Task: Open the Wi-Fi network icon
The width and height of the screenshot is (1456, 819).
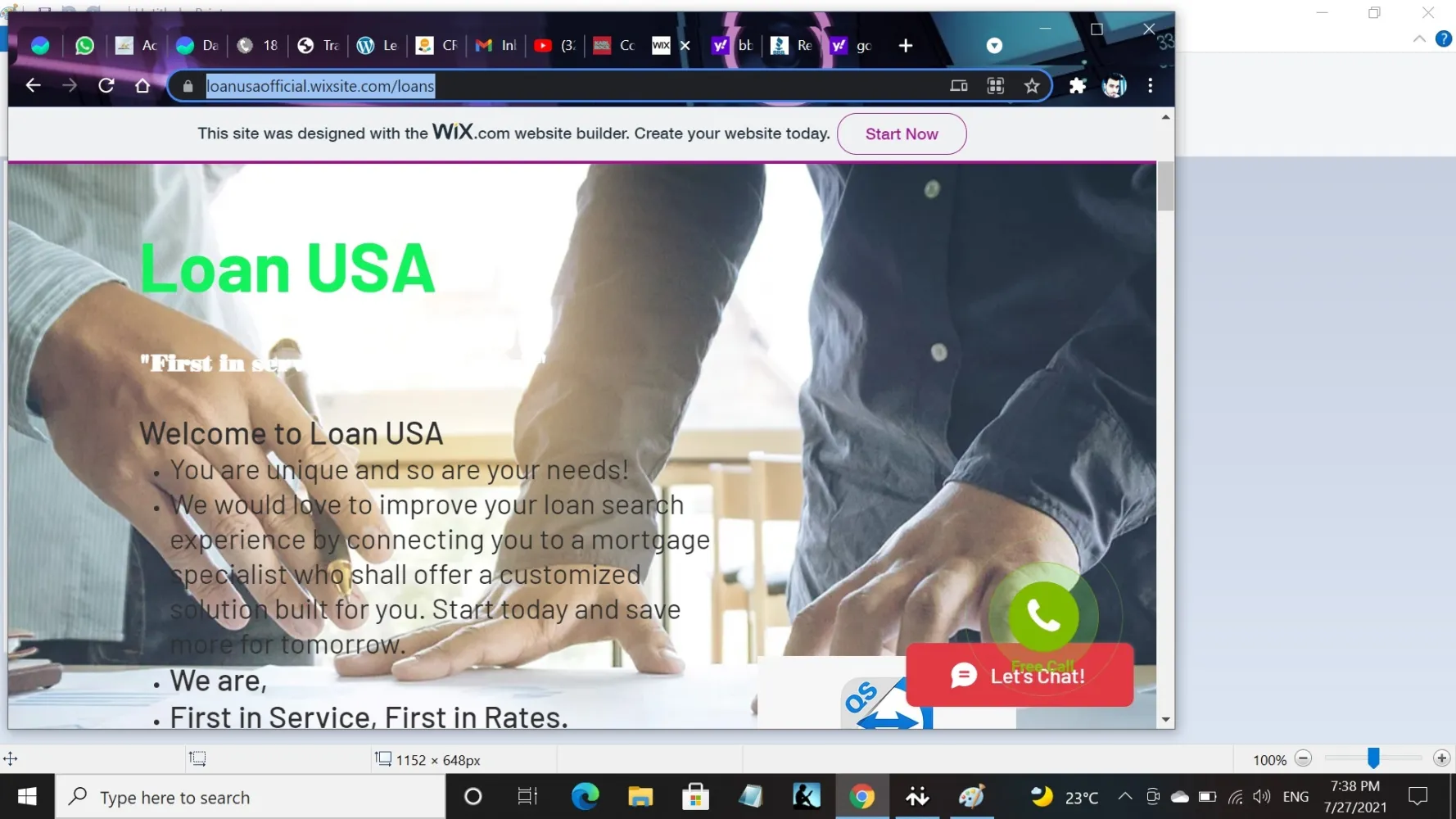Action: pos(1235,797)
